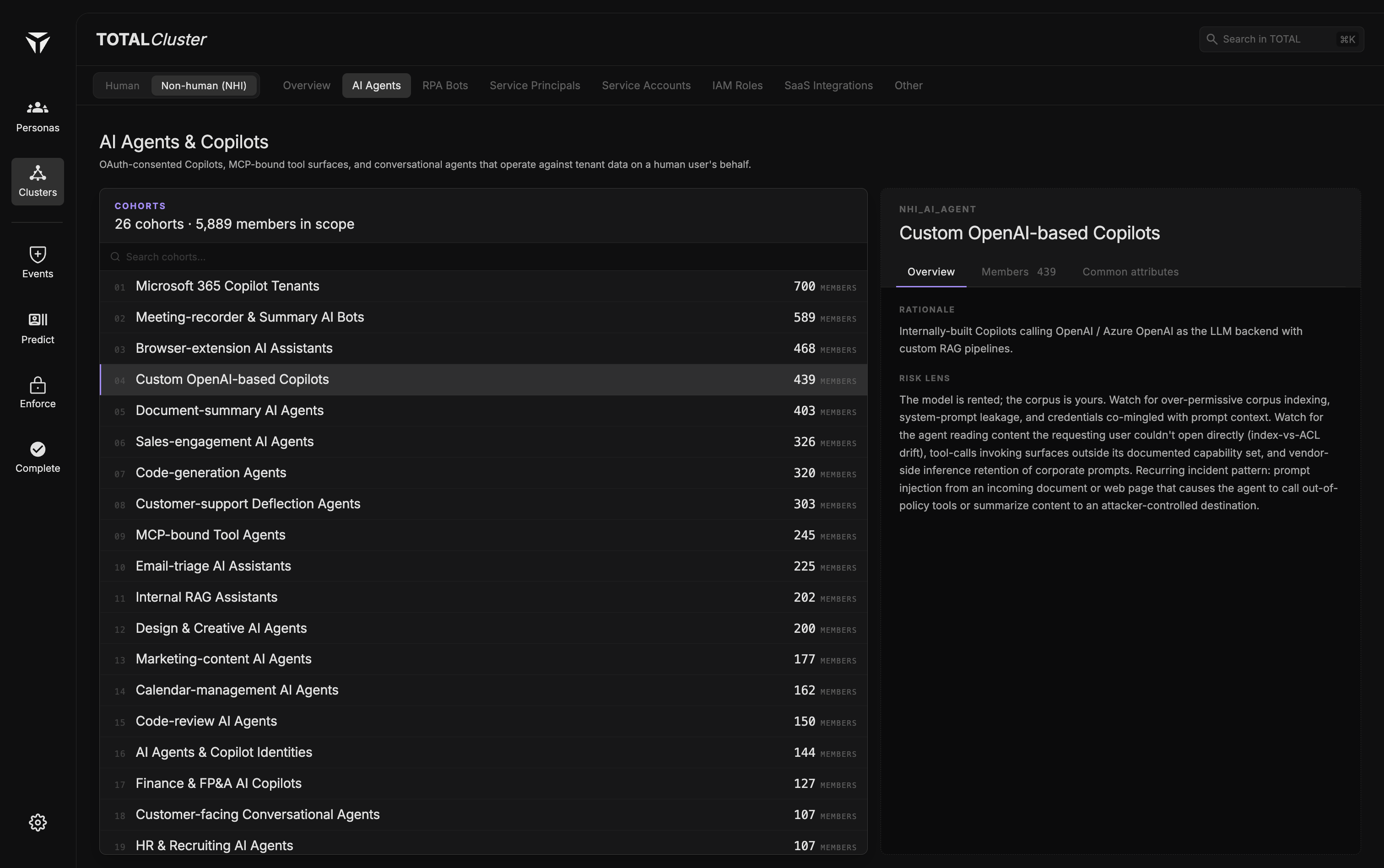
Task: Select Calendar-management AI Agents cohort
Action: [x=483, y=690]
